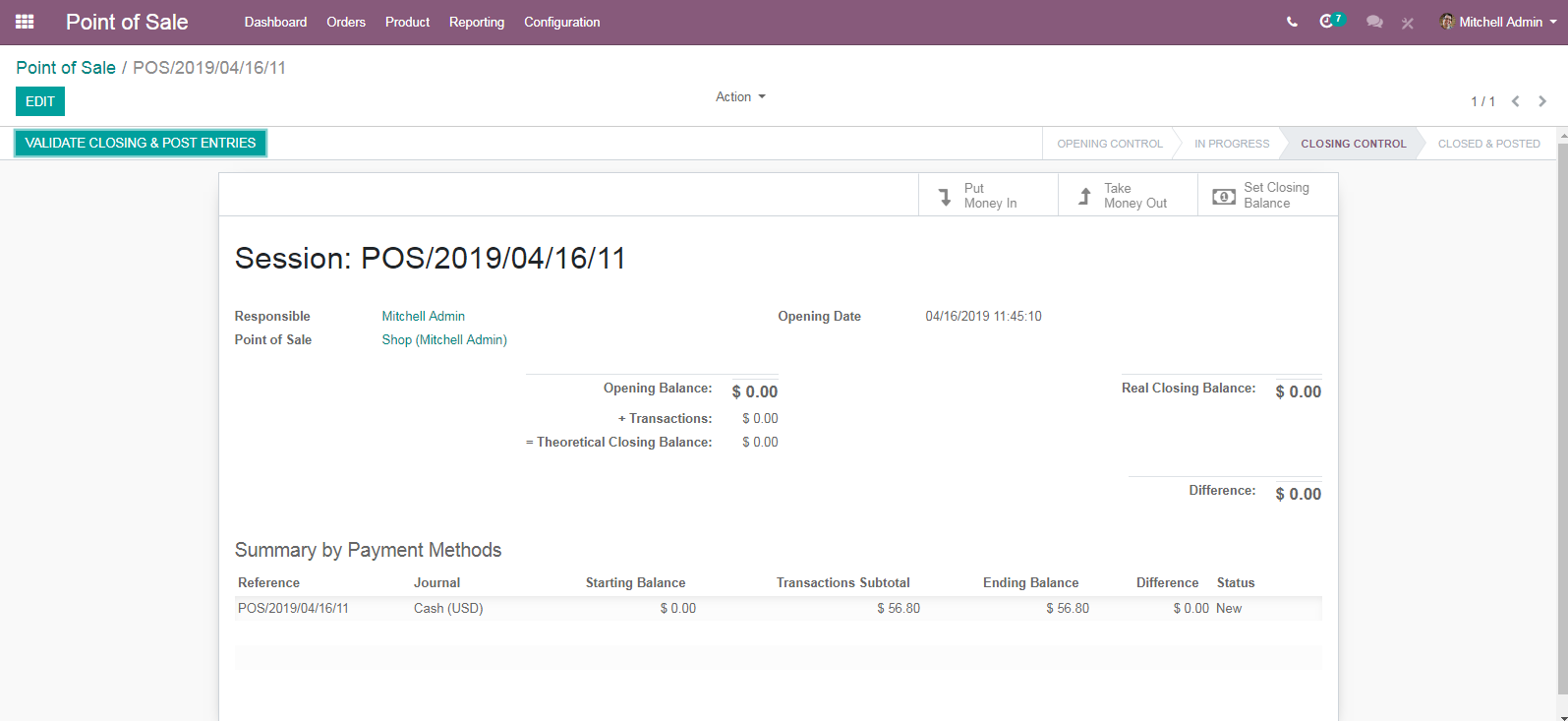Sort by the table's Difference column header

tap(1167, 582)
